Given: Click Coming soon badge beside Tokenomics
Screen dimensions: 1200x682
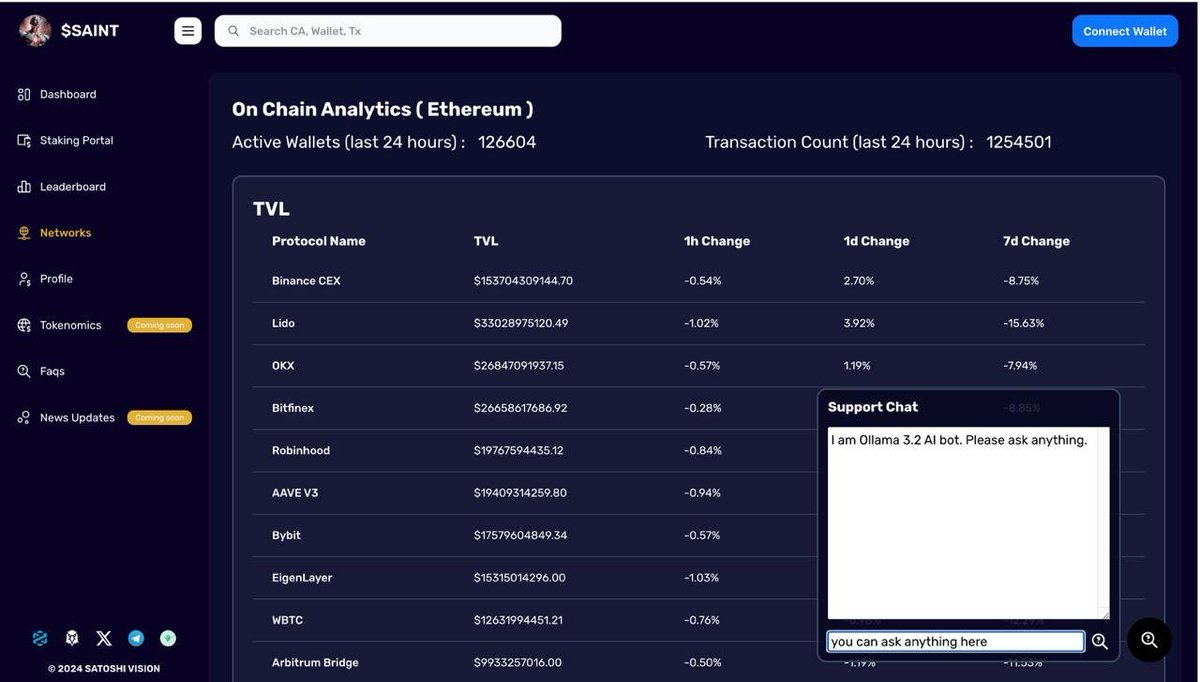Looking at the screenshot, I should [159, 325].
